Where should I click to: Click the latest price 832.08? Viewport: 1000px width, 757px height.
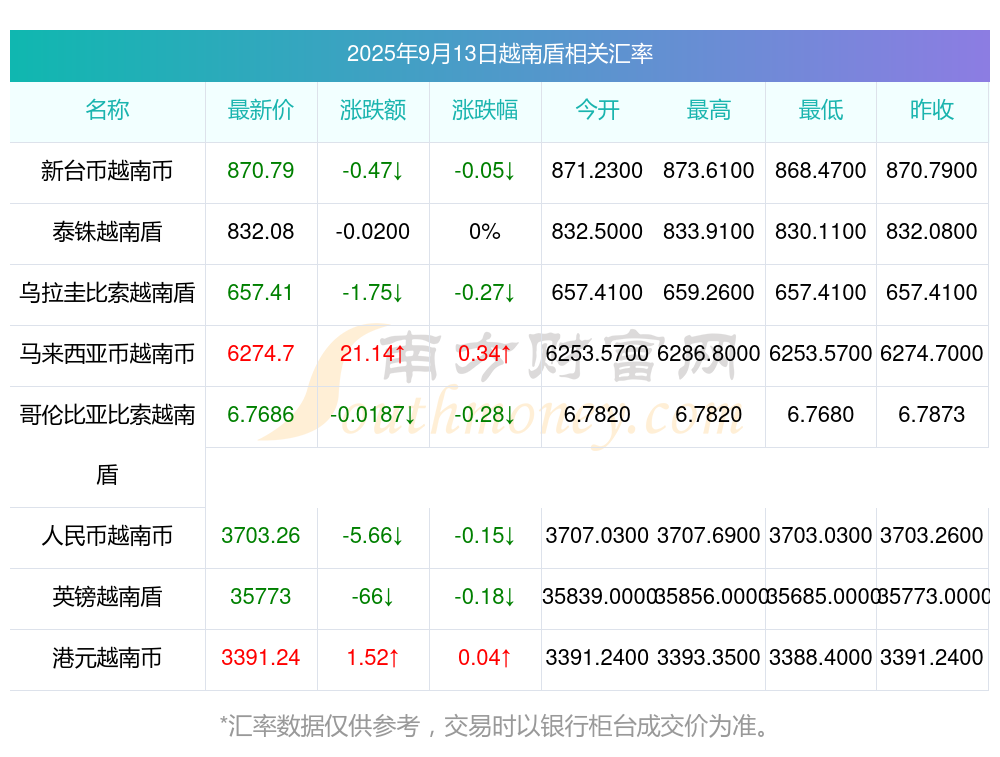pyautogui.click(x=261, y=232)
